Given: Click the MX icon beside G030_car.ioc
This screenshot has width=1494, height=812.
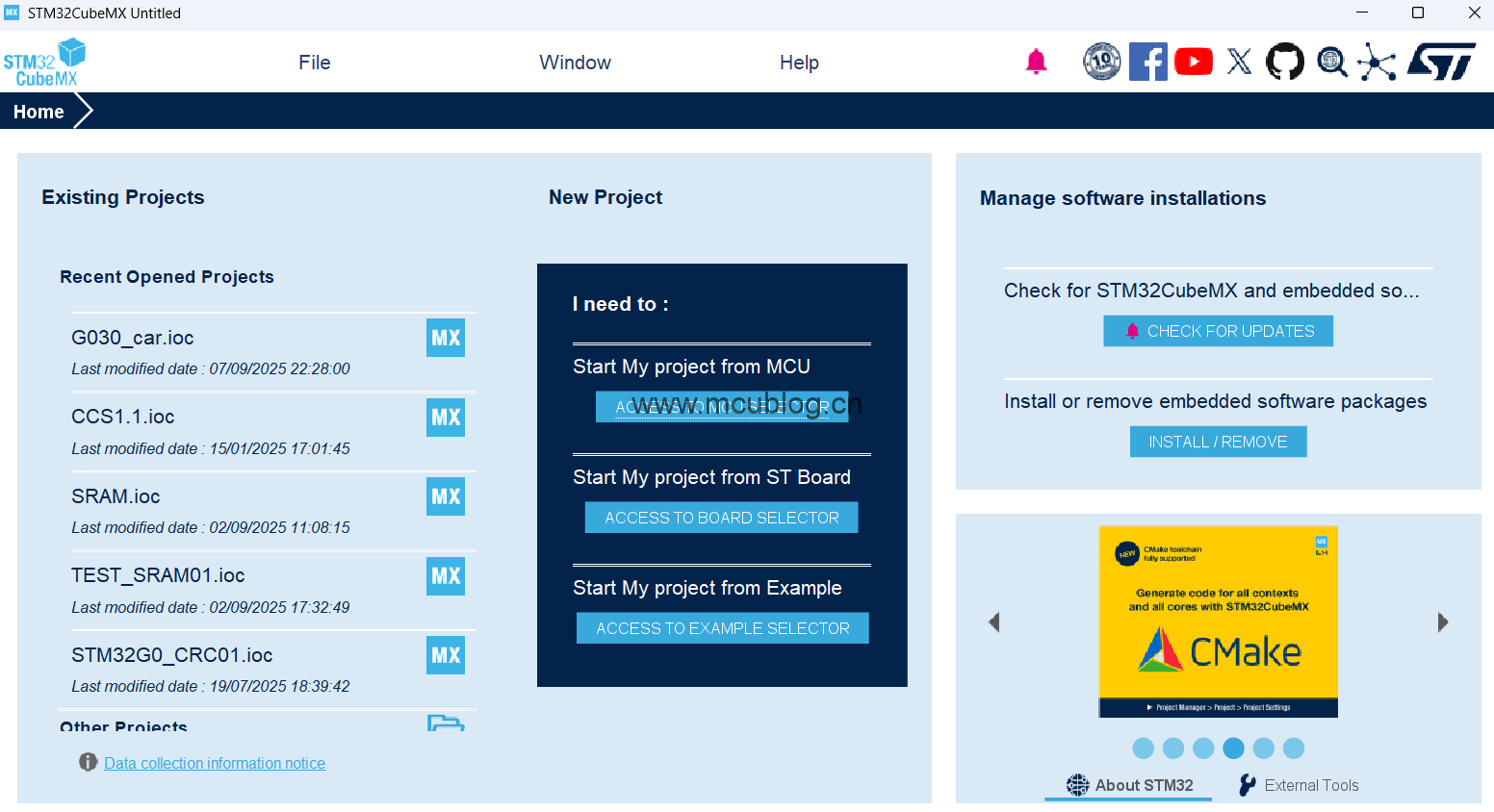Looking at the screenshot, I should click(446, 338).
